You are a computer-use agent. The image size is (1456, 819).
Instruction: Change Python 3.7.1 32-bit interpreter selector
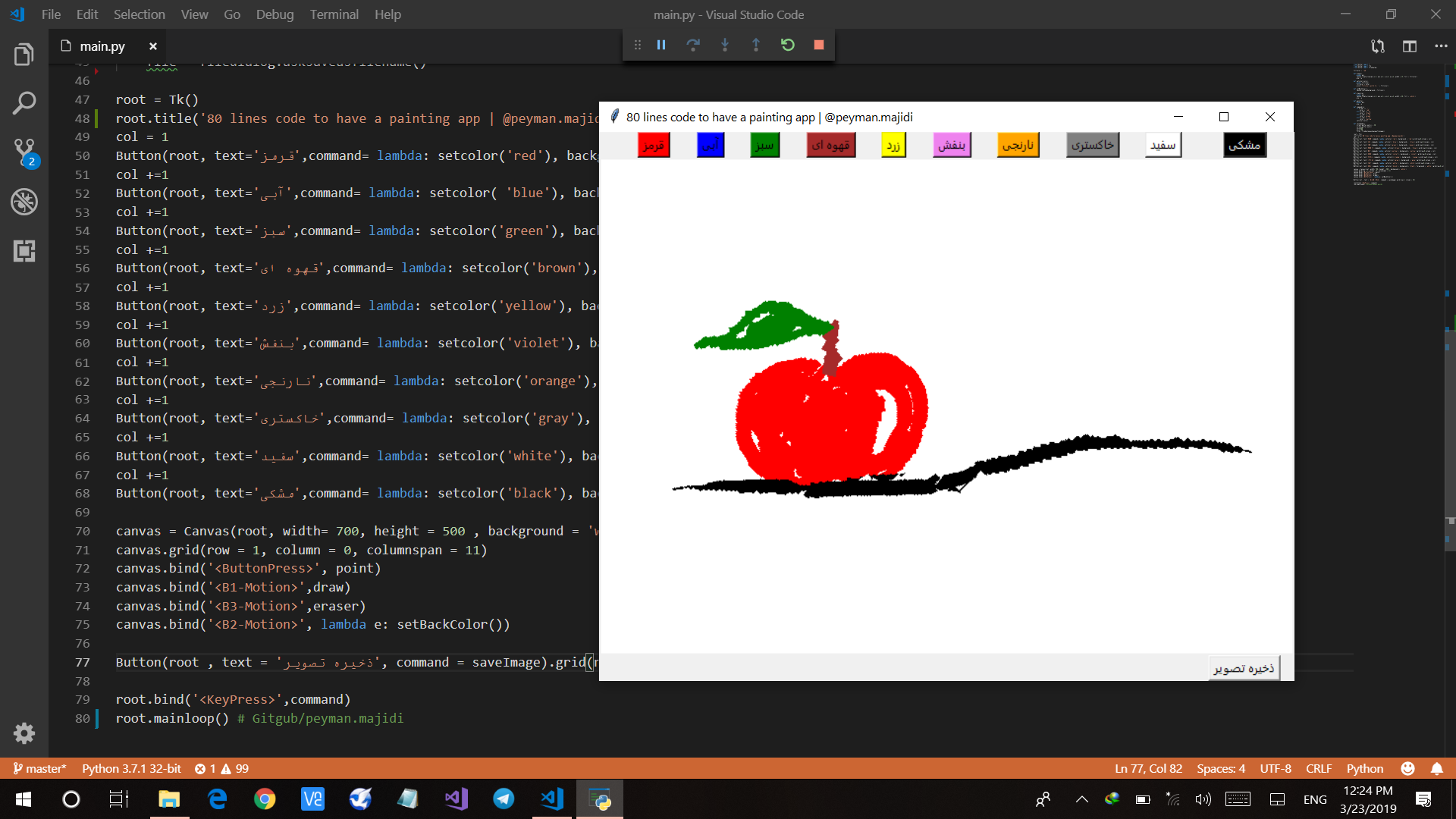(x=131, y=768)
